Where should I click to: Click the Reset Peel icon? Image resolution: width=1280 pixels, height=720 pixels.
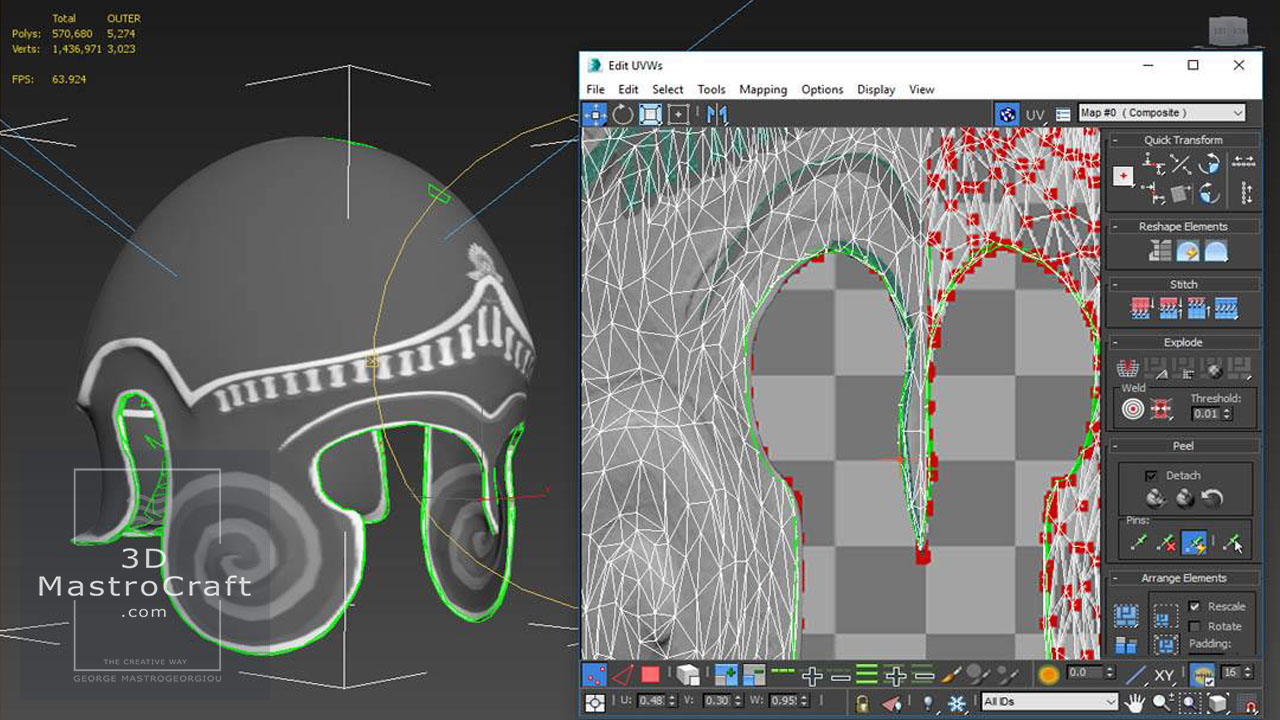tap(1212, 497)
